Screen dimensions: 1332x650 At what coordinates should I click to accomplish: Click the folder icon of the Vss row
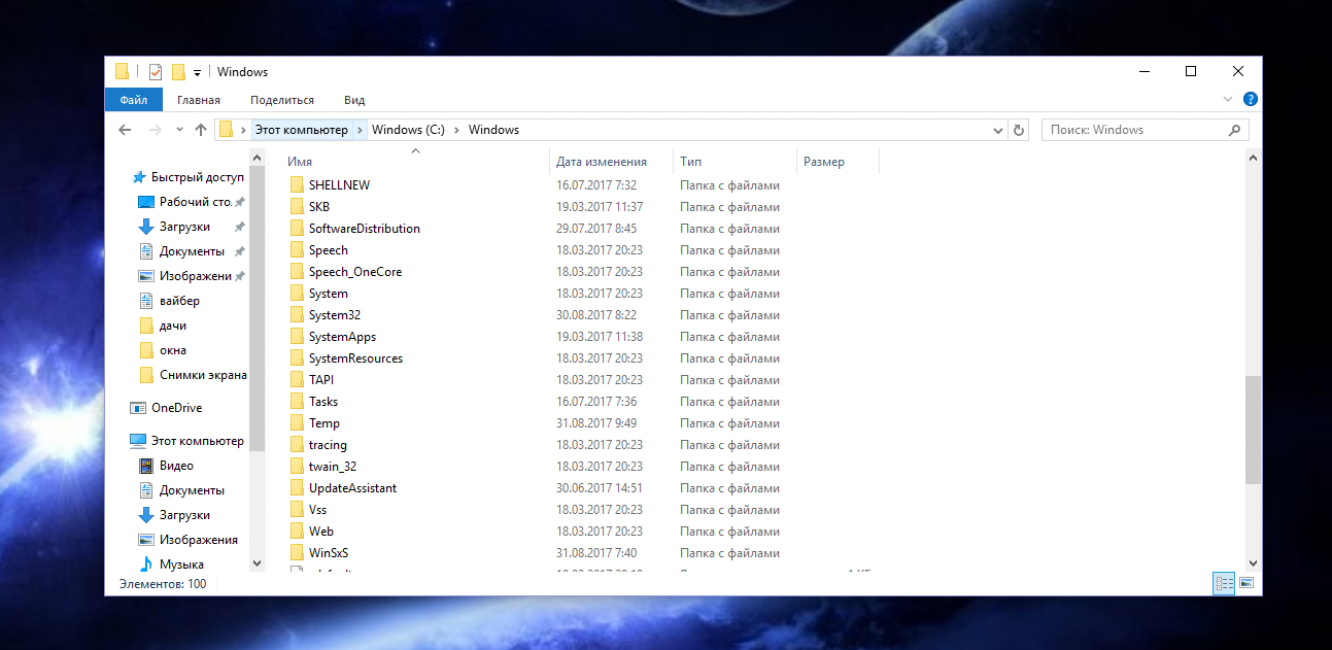click(x=296, y=510)
